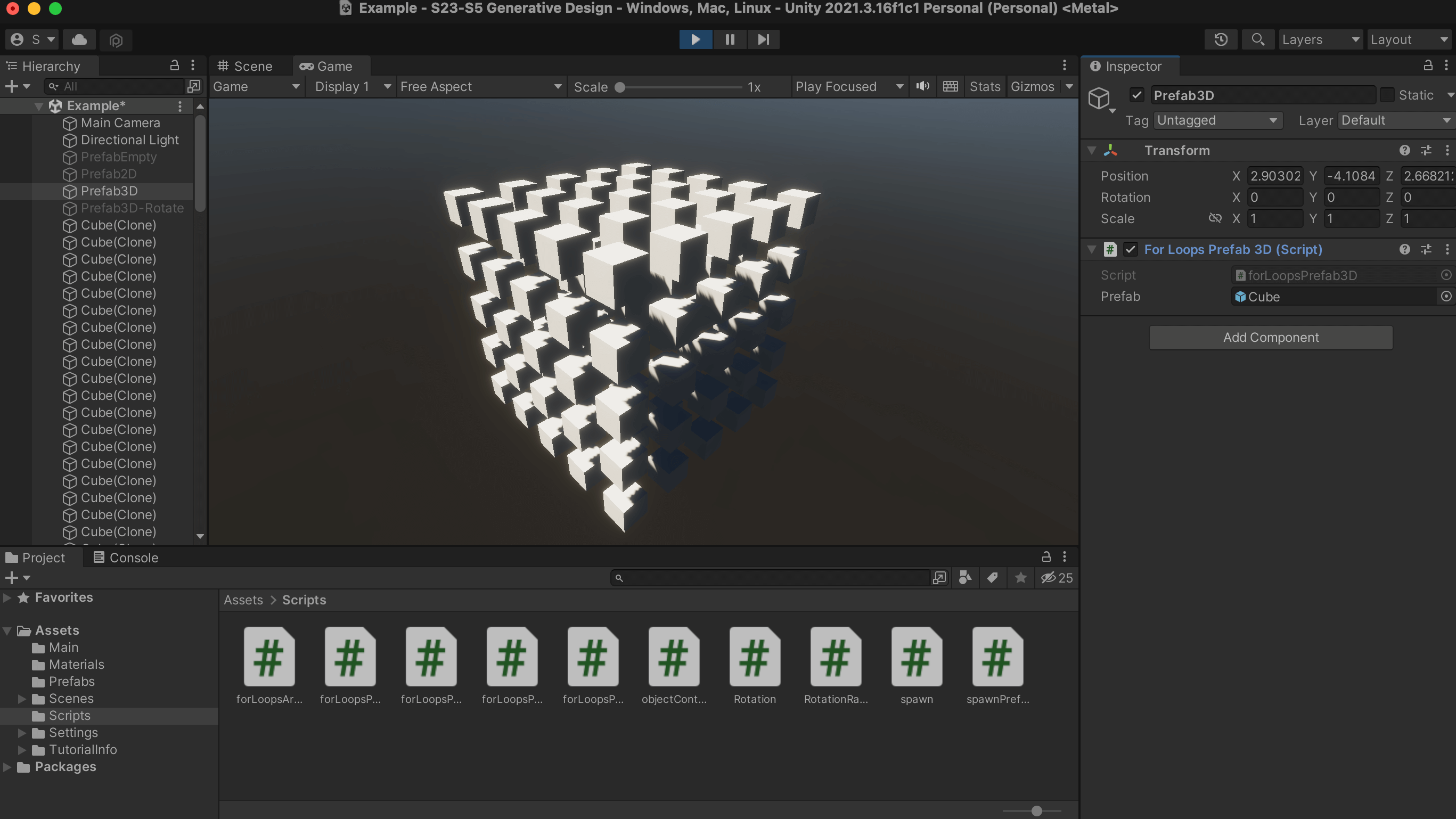Enable the Static checkbox
This screenshot has width=1456, height=819.
click(x=1387, y=95)
